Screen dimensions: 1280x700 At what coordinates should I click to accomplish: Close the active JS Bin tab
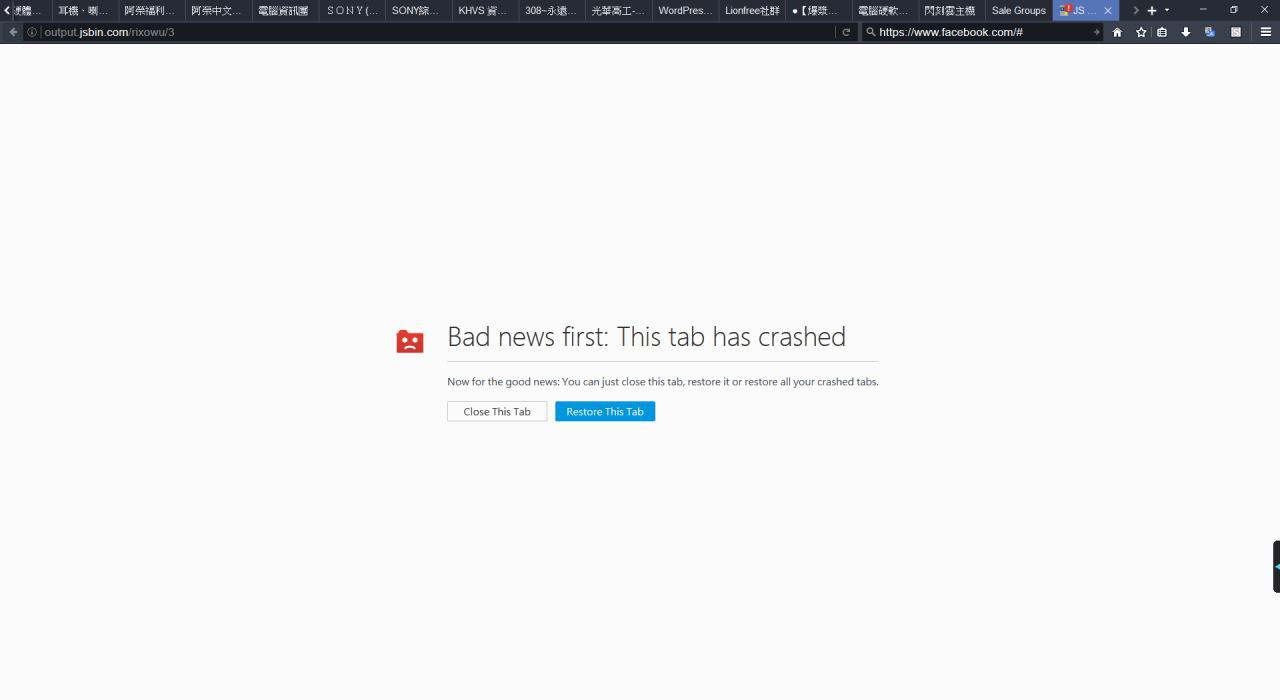1107,11
